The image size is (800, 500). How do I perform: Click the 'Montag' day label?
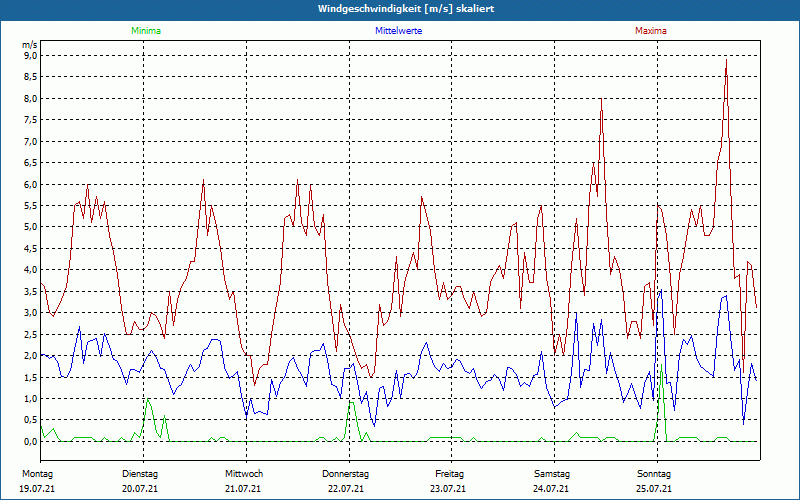37,474
